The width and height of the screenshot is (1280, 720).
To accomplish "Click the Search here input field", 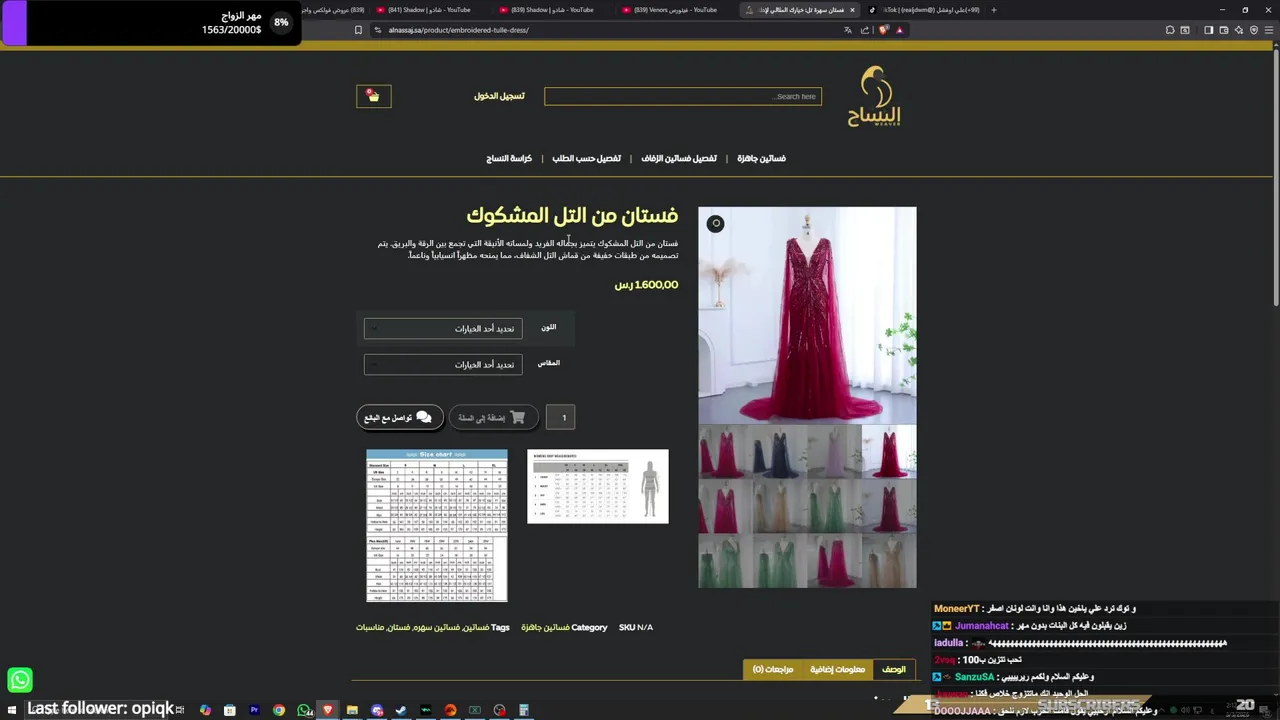I will (683, 96).
